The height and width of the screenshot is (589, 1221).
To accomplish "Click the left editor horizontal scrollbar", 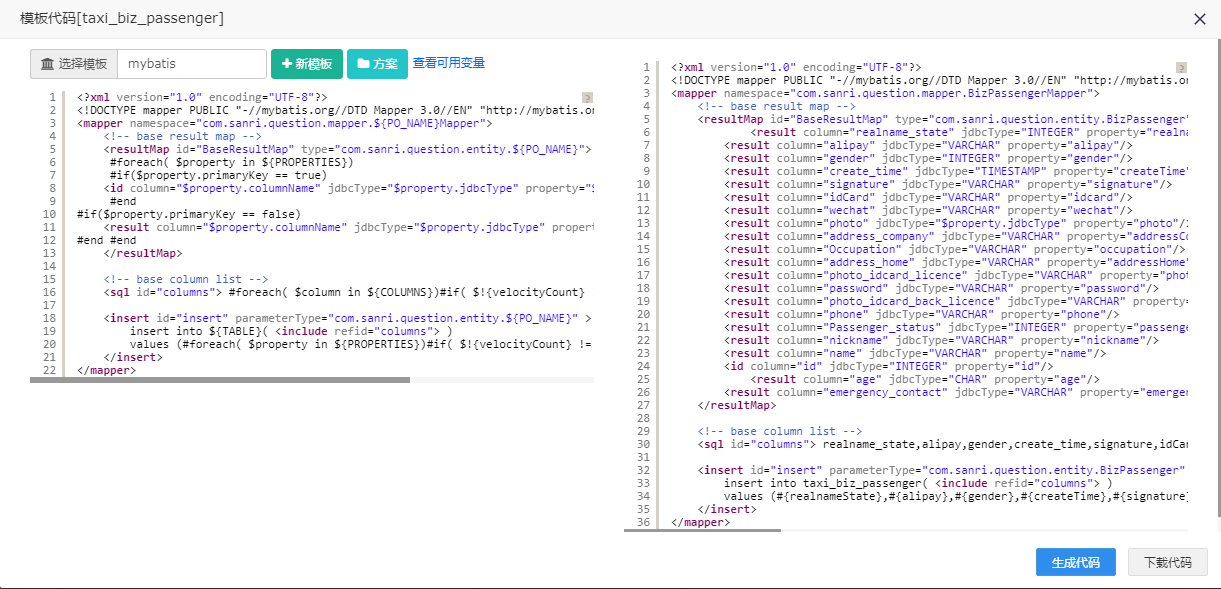I will click(x=220, y=380).
